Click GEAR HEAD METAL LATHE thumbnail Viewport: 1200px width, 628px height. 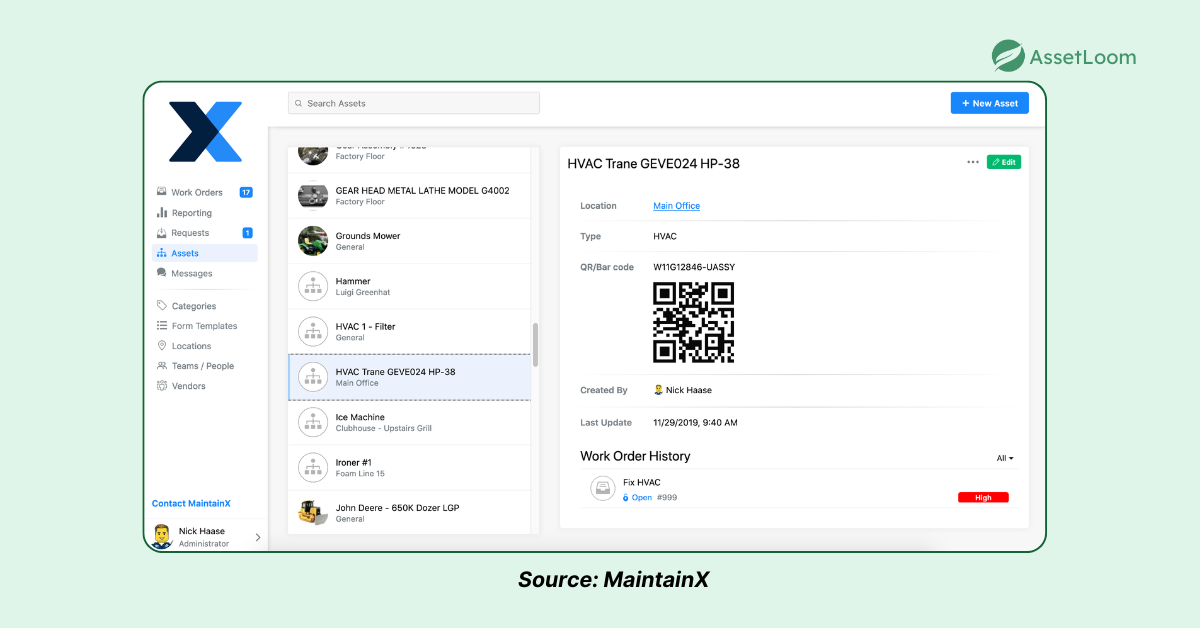[313, 196]
